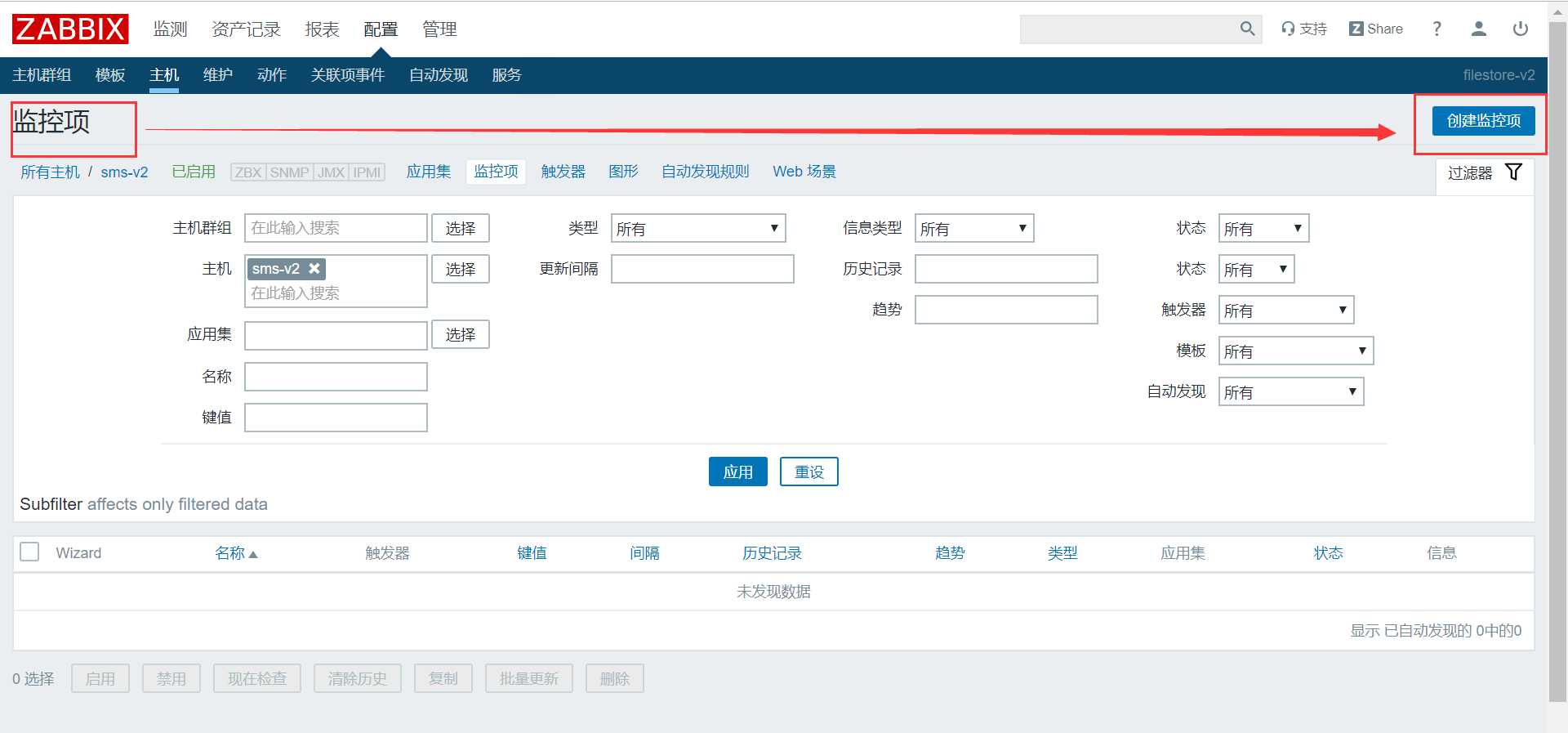Sort by 键值 column
The width and height of the screenshot is (1568, 733).
[x=532, y=553]
